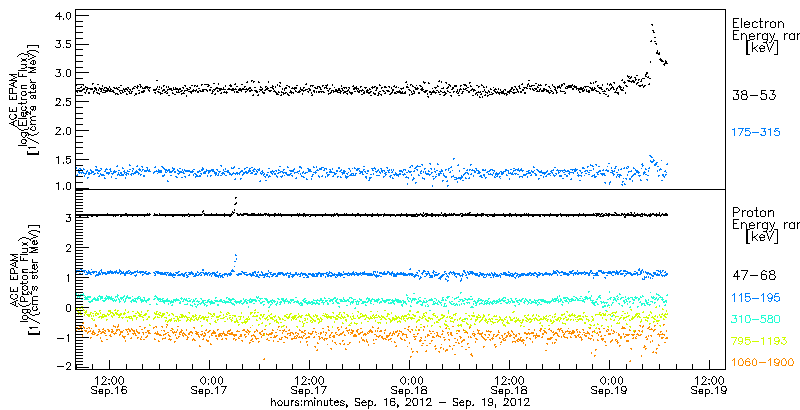Click the cyan 310-580 legend label
This screenshot has height=410, width=800.
[x=756, y=320]
